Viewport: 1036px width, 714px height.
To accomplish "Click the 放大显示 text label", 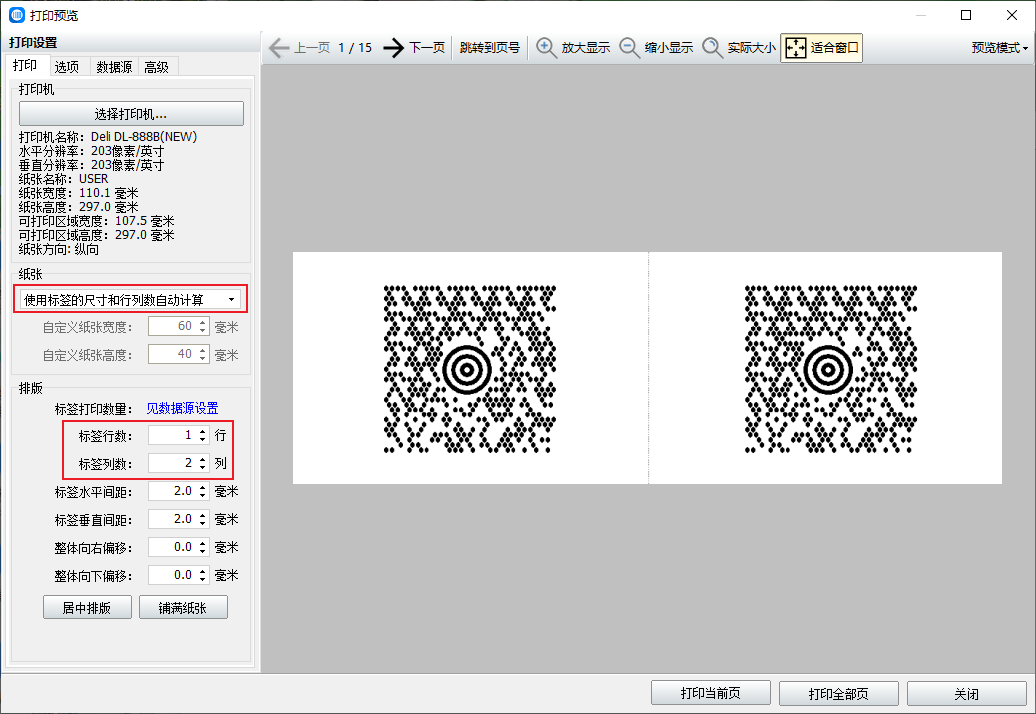I will tap(586, 48).
